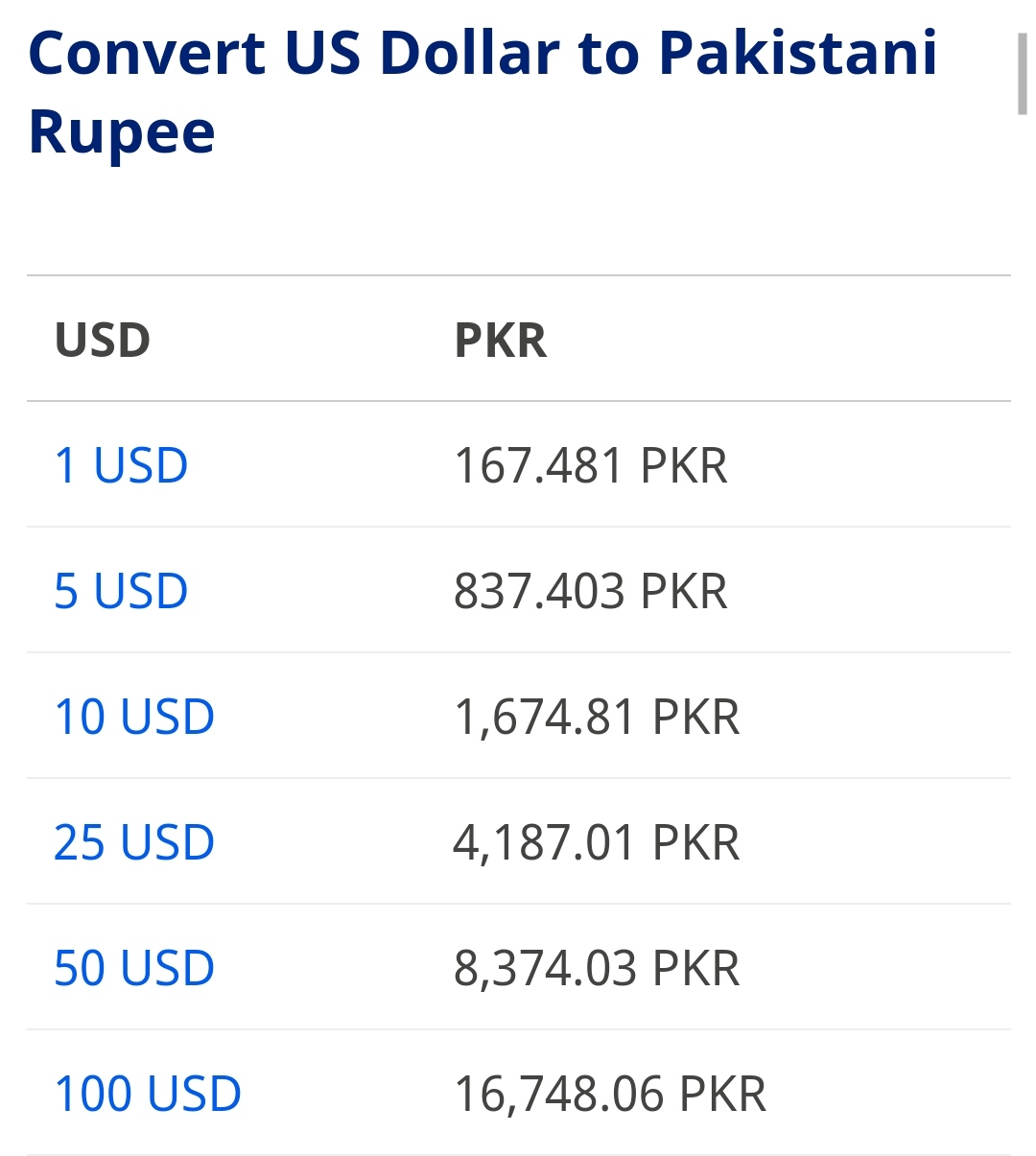Open the 1 USD conversion link

tap(121, 466)
